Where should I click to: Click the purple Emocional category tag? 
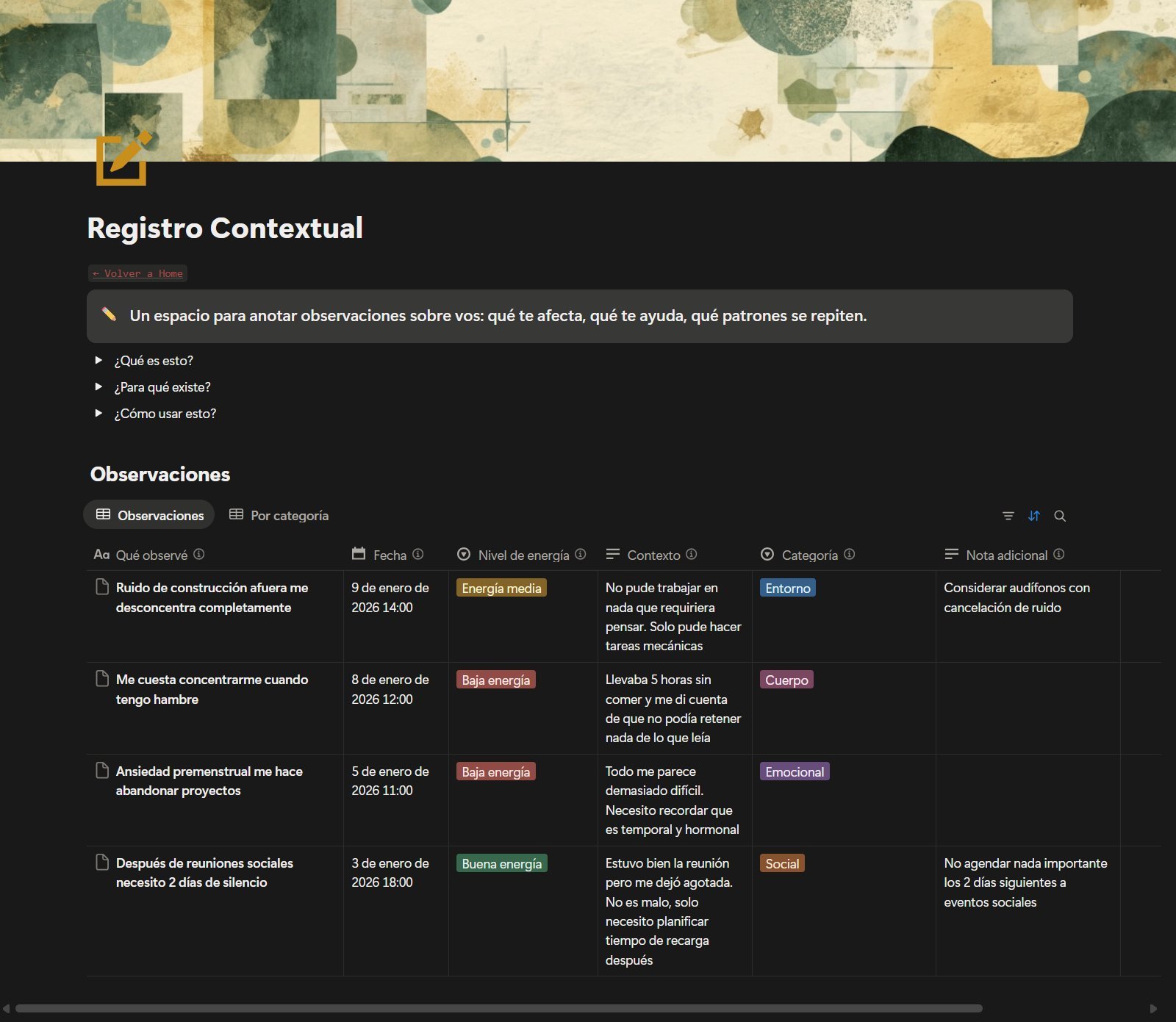tap(795, 771)
